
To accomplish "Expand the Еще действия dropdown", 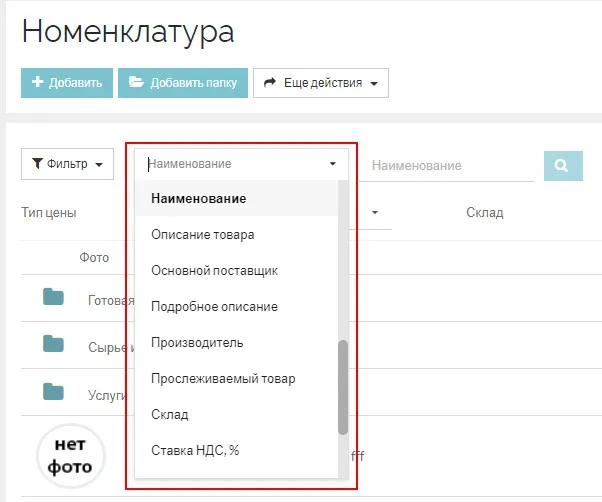I will 320,83.
